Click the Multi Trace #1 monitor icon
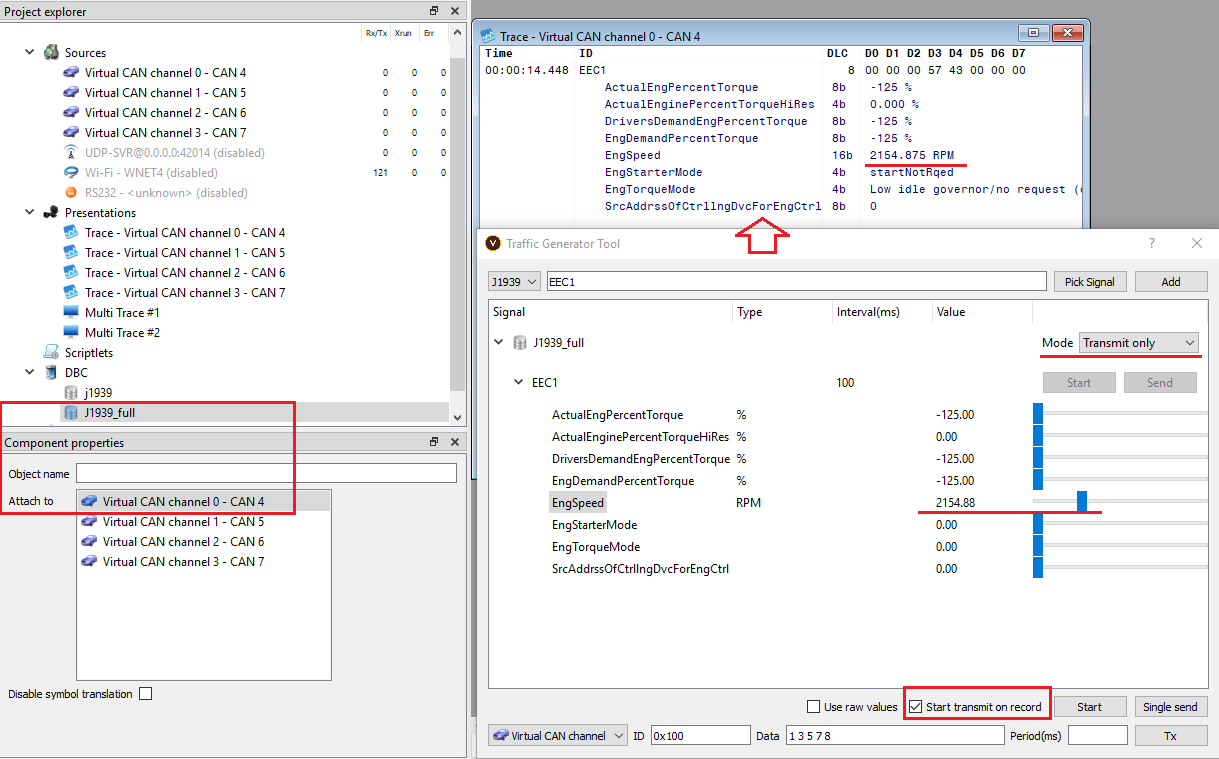 point(71,312)
